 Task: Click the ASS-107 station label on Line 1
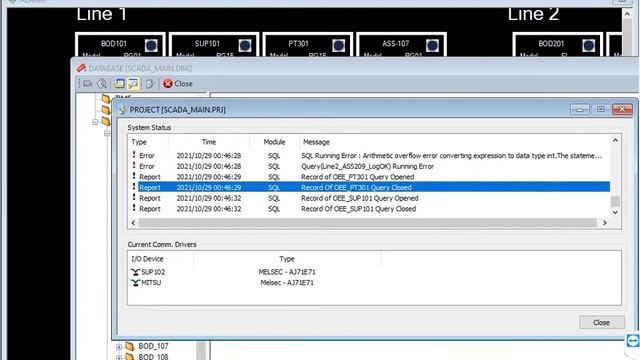pos(395,44)
